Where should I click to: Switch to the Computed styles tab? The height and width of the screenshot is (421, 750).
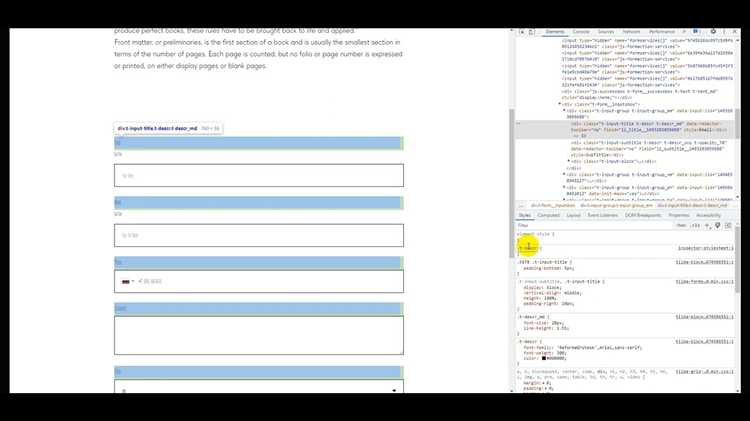click(x=549, y=215)
